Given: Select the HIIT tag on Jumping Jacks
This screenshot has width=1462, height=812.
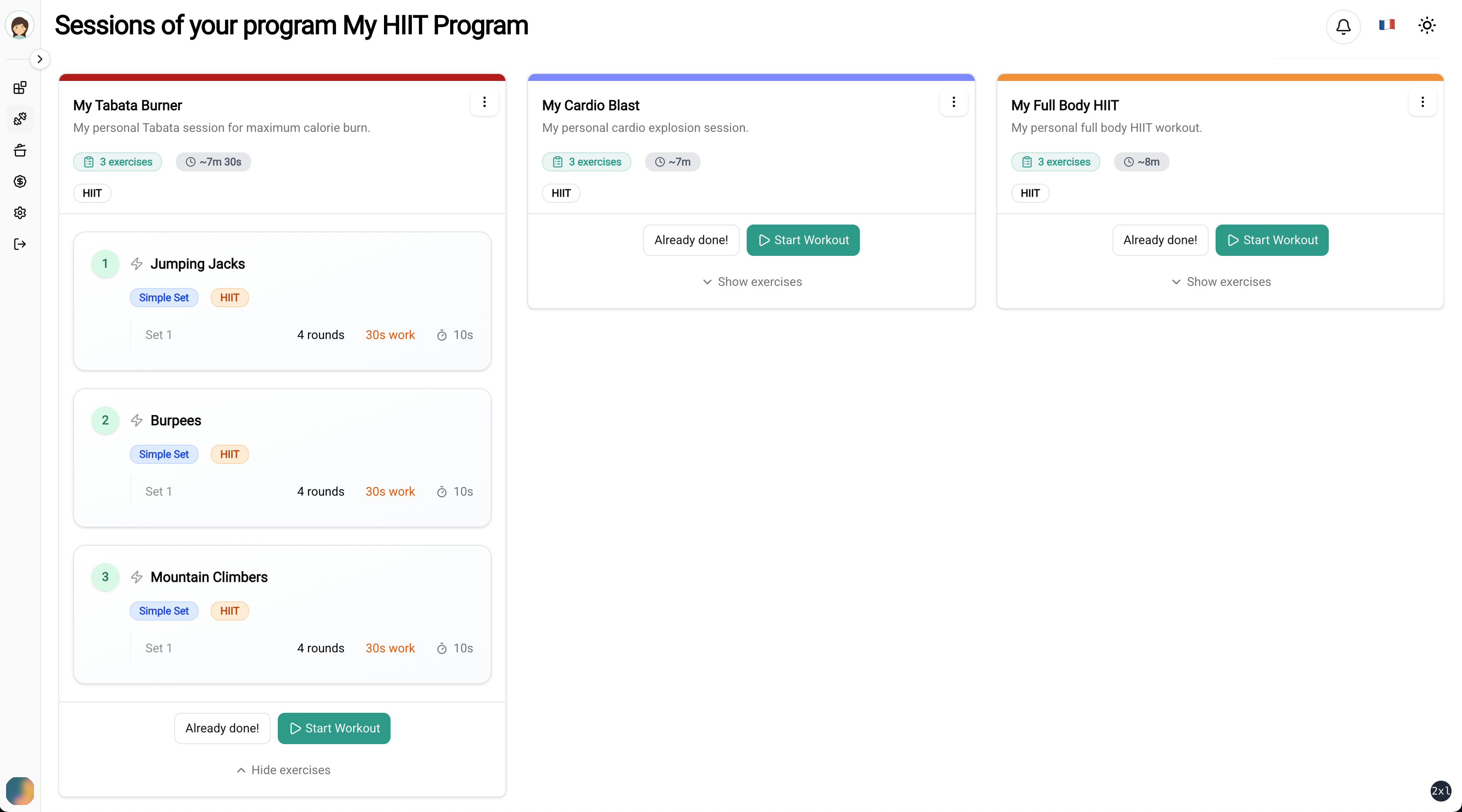Looking at the screenshot, I should pyautogui.click(x=230, y=297).
